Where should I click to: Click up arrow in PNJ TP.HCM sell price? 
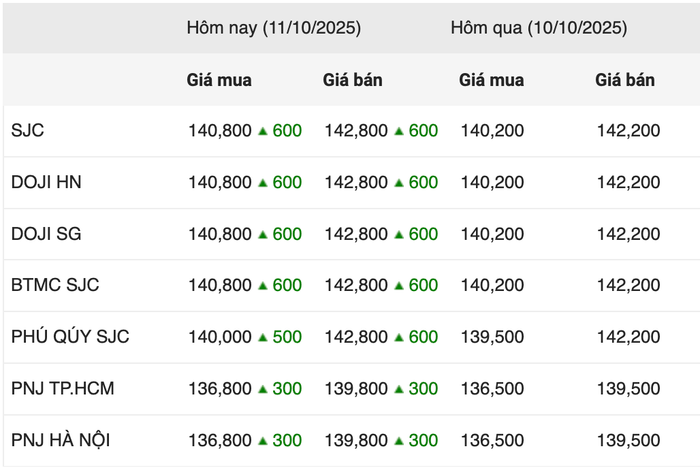pos(400,388)
